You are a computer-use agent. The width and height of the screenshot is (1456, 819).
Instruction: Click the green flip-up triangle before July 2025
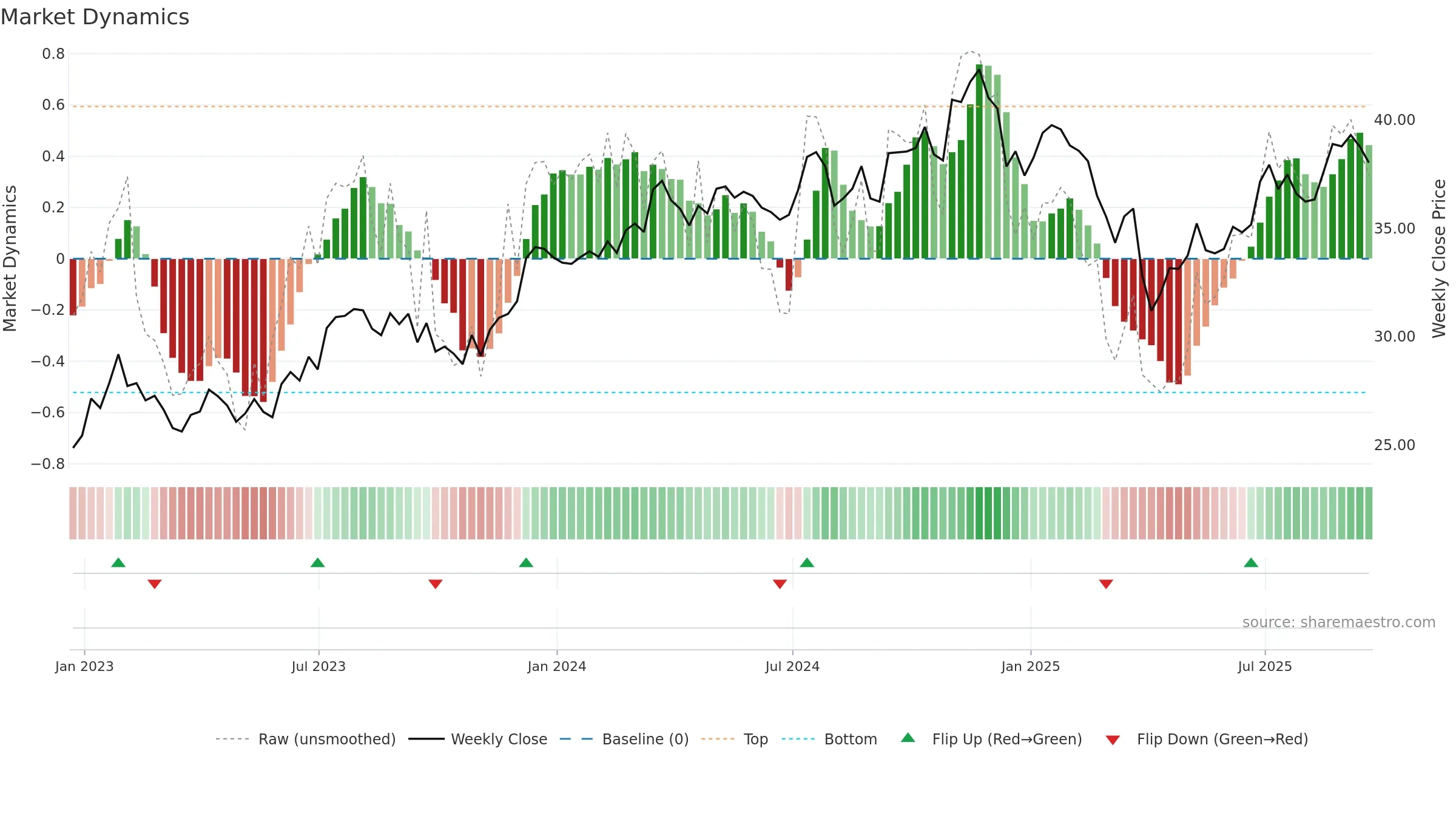click(x=1251, y=562)
